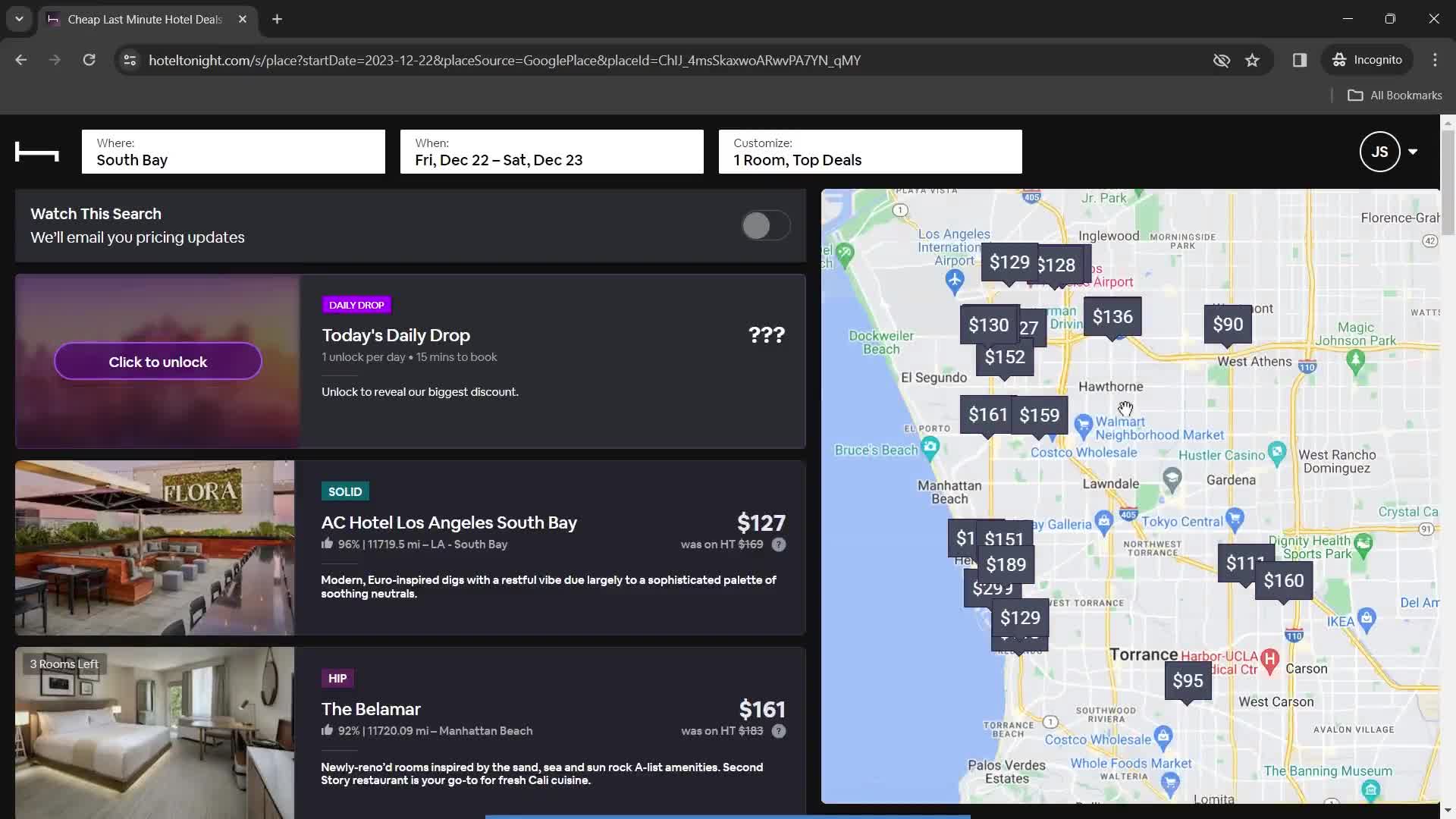Toggle Incognito mode indicator
Image resolution: width=1456 pixels, height=819 pixels.
1370,60
